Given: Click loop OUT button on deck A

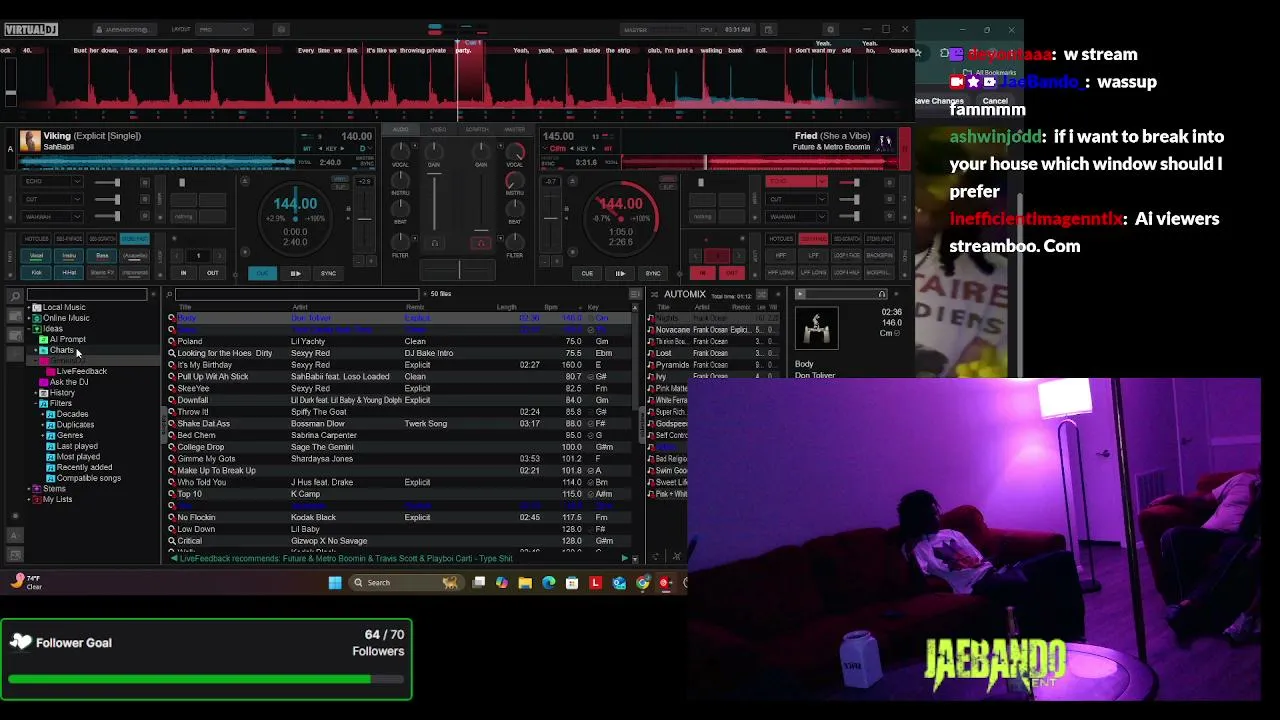Looking at the screenshot, I should point(212,273).
